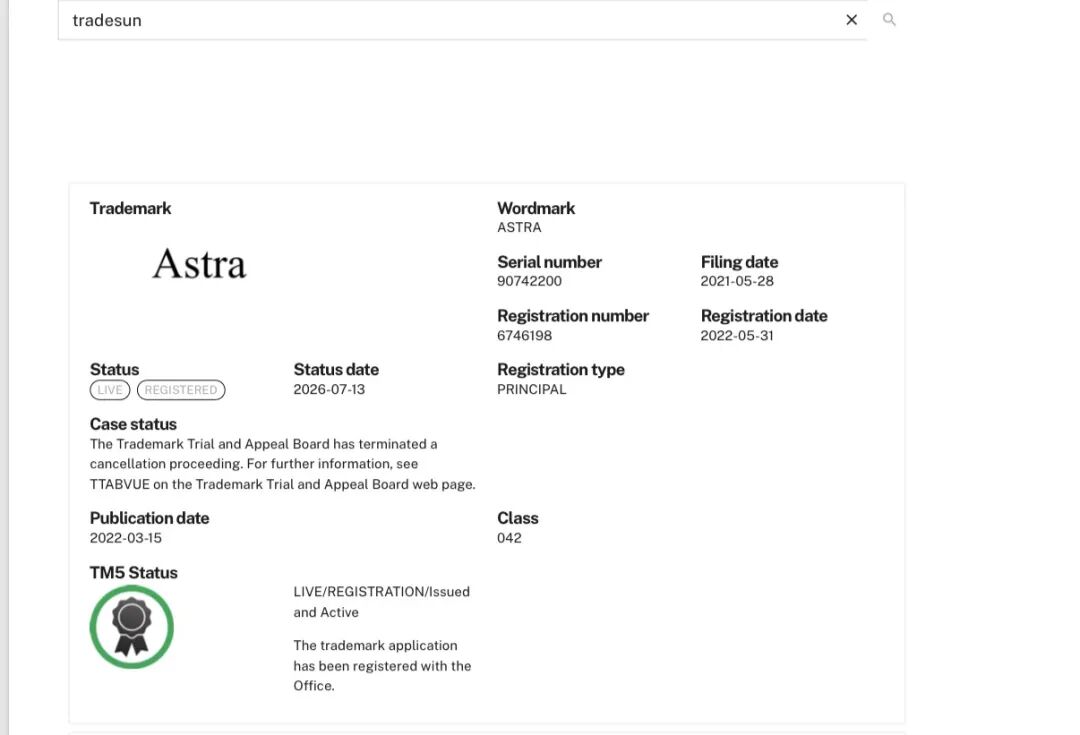This screenshot has height=735, width=1080.
Task: Open the Astra trademark image
Action: pyautogui.click(x=199, y=264)
